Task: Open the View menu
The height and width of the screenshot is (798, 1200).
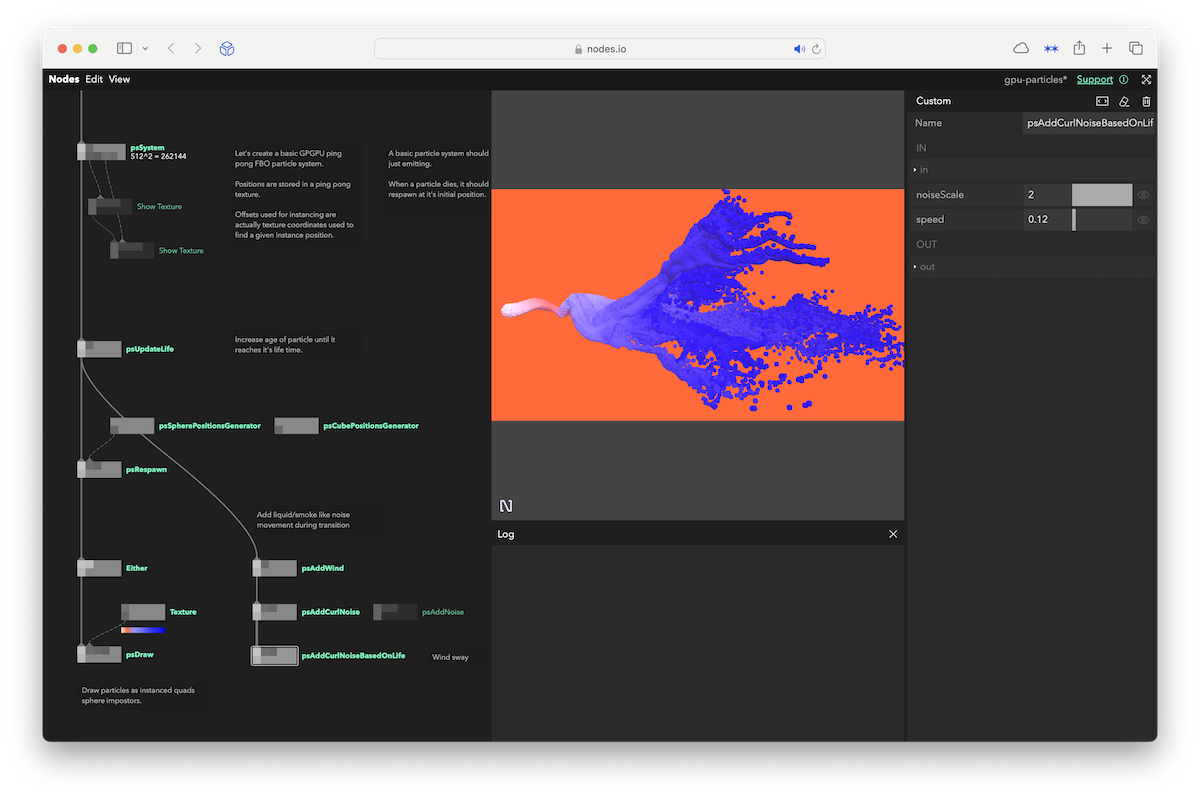Action: (119, 79)
